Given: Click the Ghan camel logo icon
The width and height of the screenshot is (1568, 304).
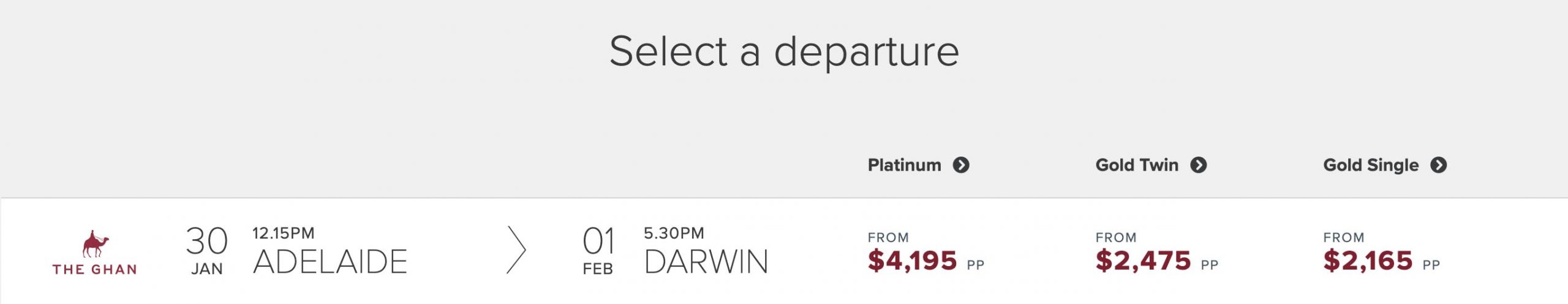Looking at the screenshot, I should point(95,243).
